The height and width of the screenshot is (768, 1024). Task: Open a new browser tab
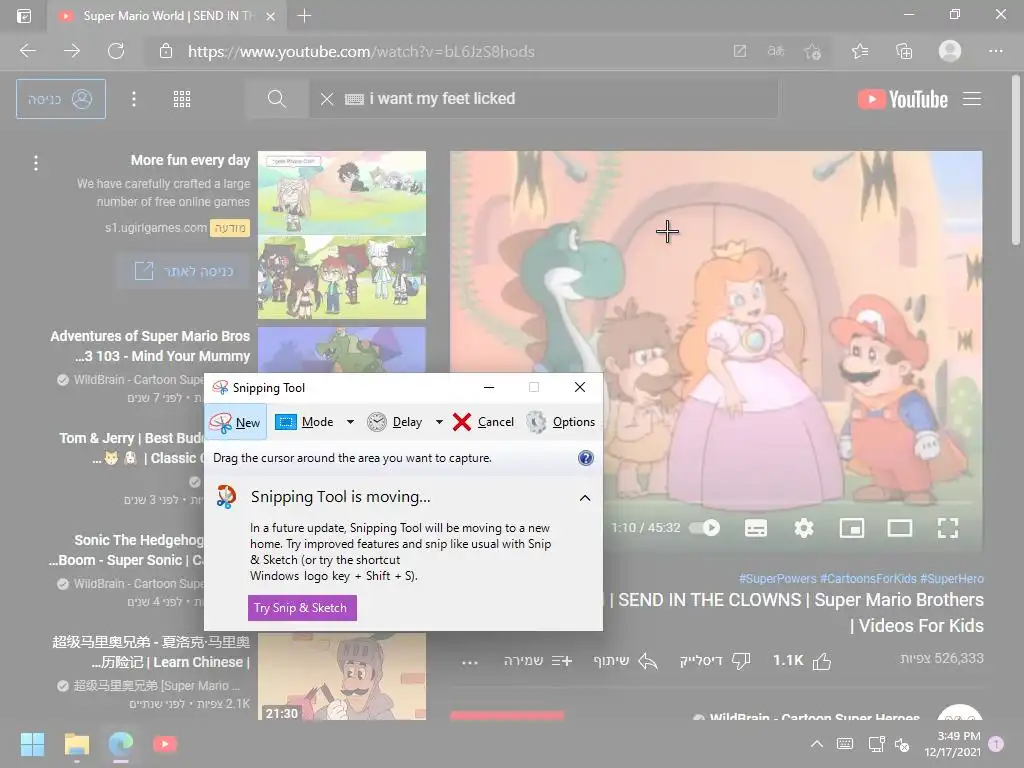click(304, 16)
